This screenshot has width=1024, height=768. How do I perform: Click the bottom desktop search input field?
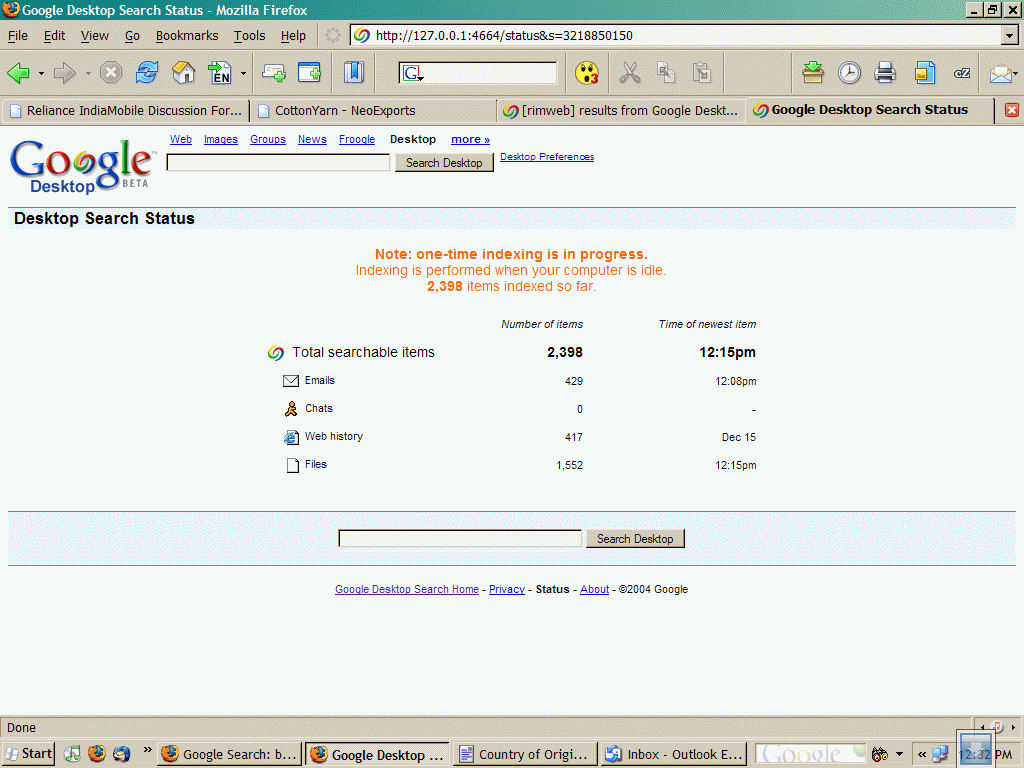(x=460, y=539)
